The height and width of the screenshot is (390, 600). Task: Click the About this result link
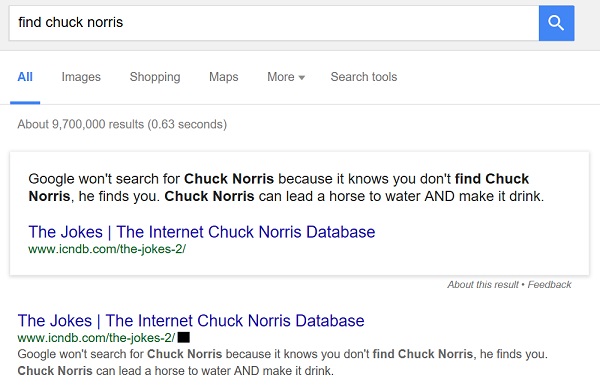pos(483,284)
